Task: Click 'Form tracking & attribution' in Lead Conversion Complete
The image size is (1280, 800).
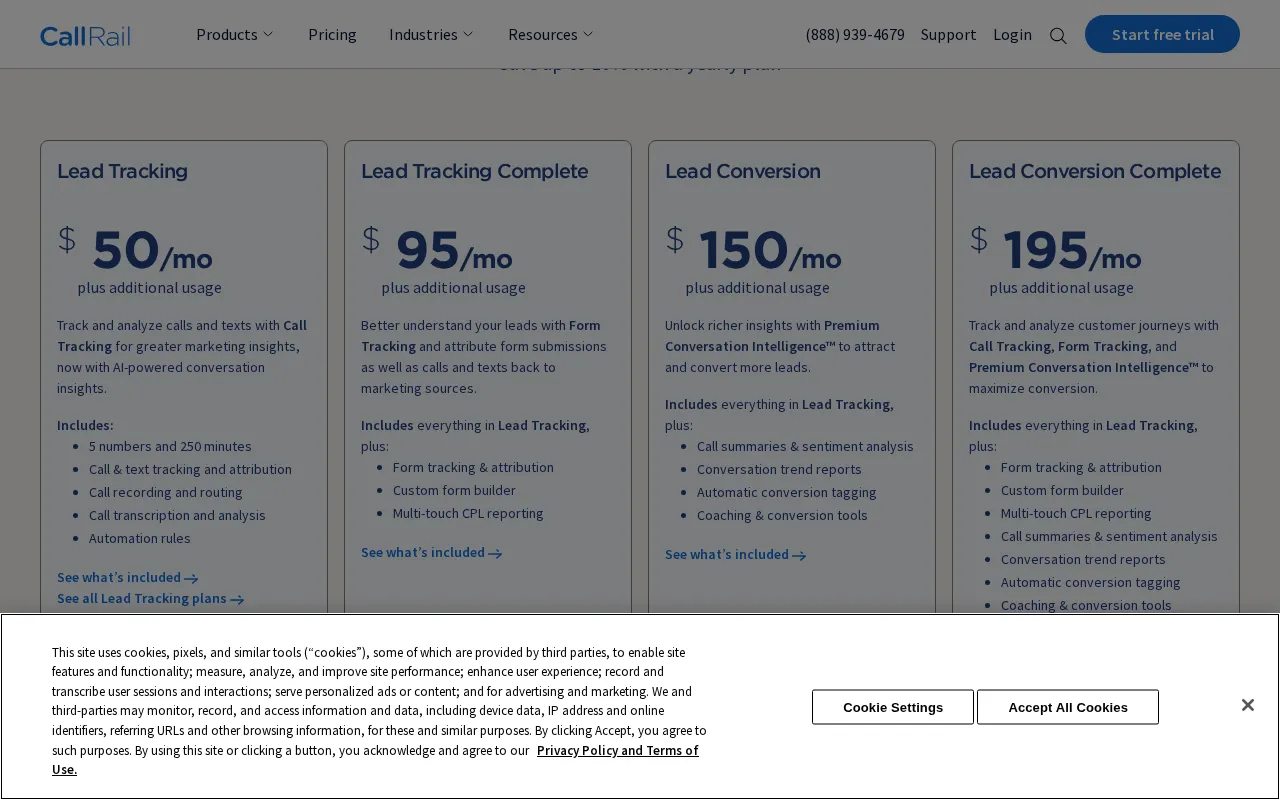Action: click(x=1081, y=467)
